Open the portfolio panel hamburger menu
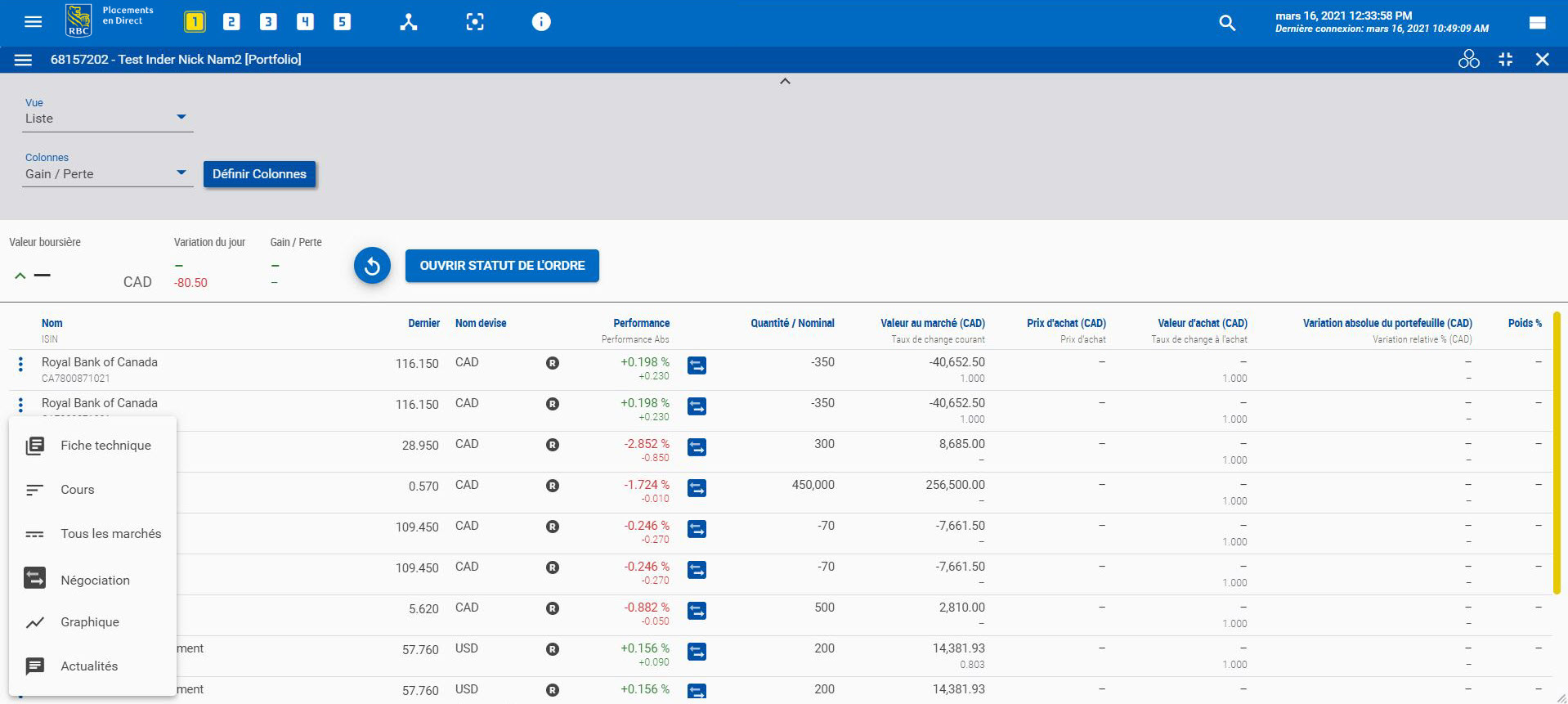 point(23,60)
